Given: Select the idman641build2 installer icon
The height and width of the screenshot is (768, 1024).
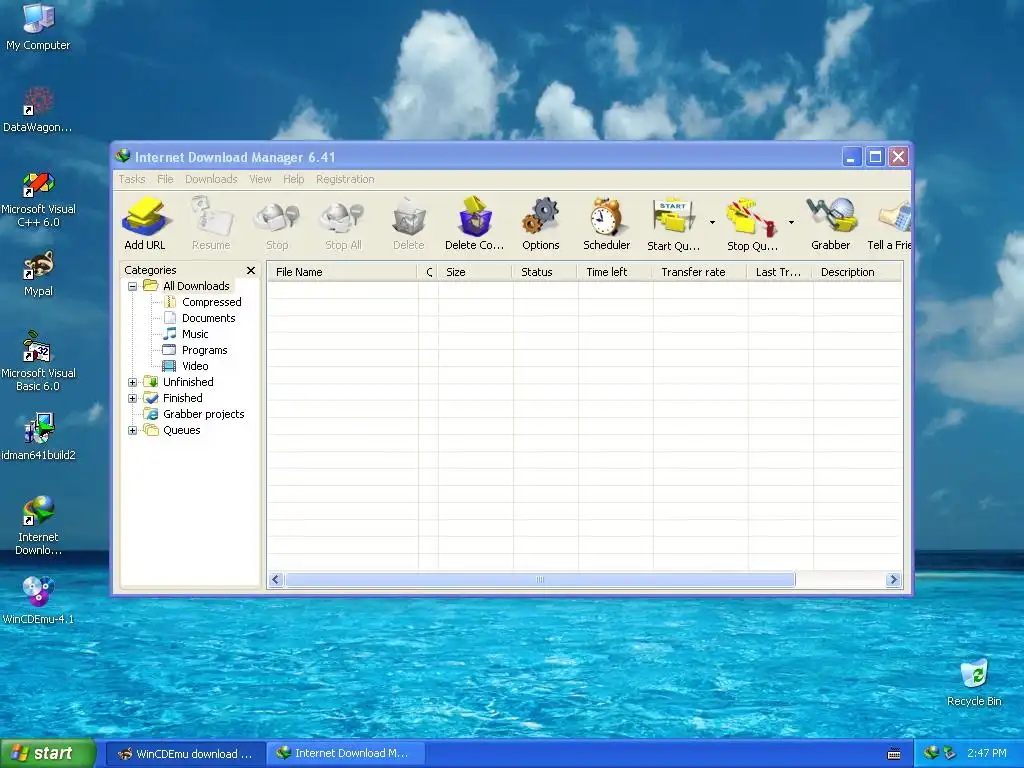Looking at the screenshot, I should [38, 436].
